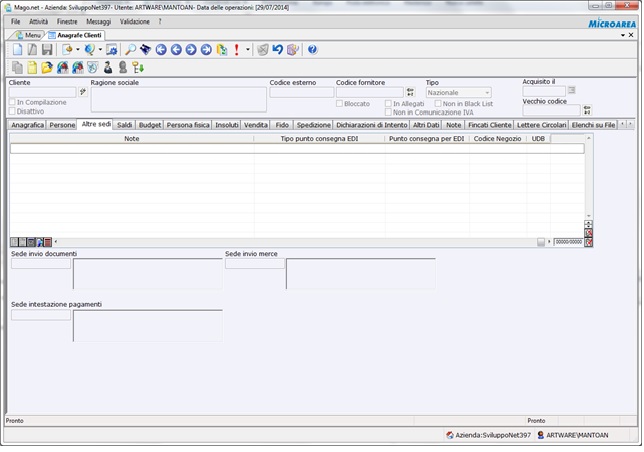Click the blue Undo arrow icon
The width and height of the screenshot is (644, 452).
(277, 49)
